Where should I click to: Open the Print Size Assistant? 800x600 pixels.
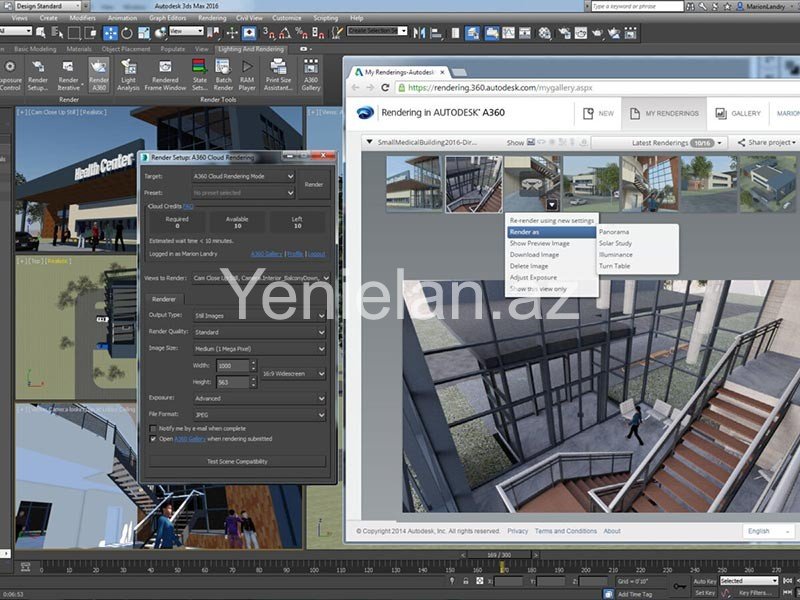pyautogui.click(x=278, y=74)
